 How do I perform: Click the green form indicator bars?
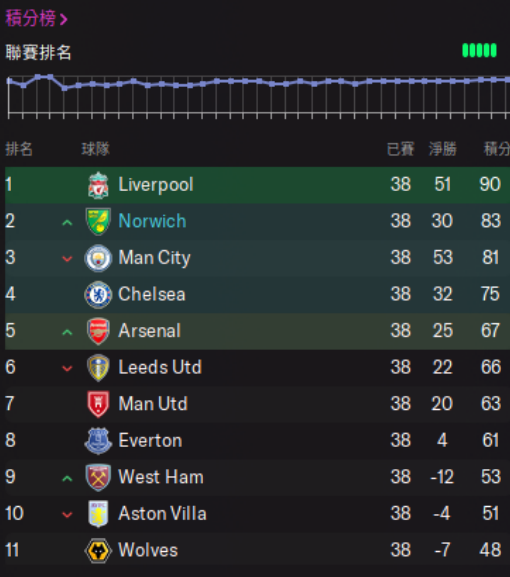(x=479, y=50)
